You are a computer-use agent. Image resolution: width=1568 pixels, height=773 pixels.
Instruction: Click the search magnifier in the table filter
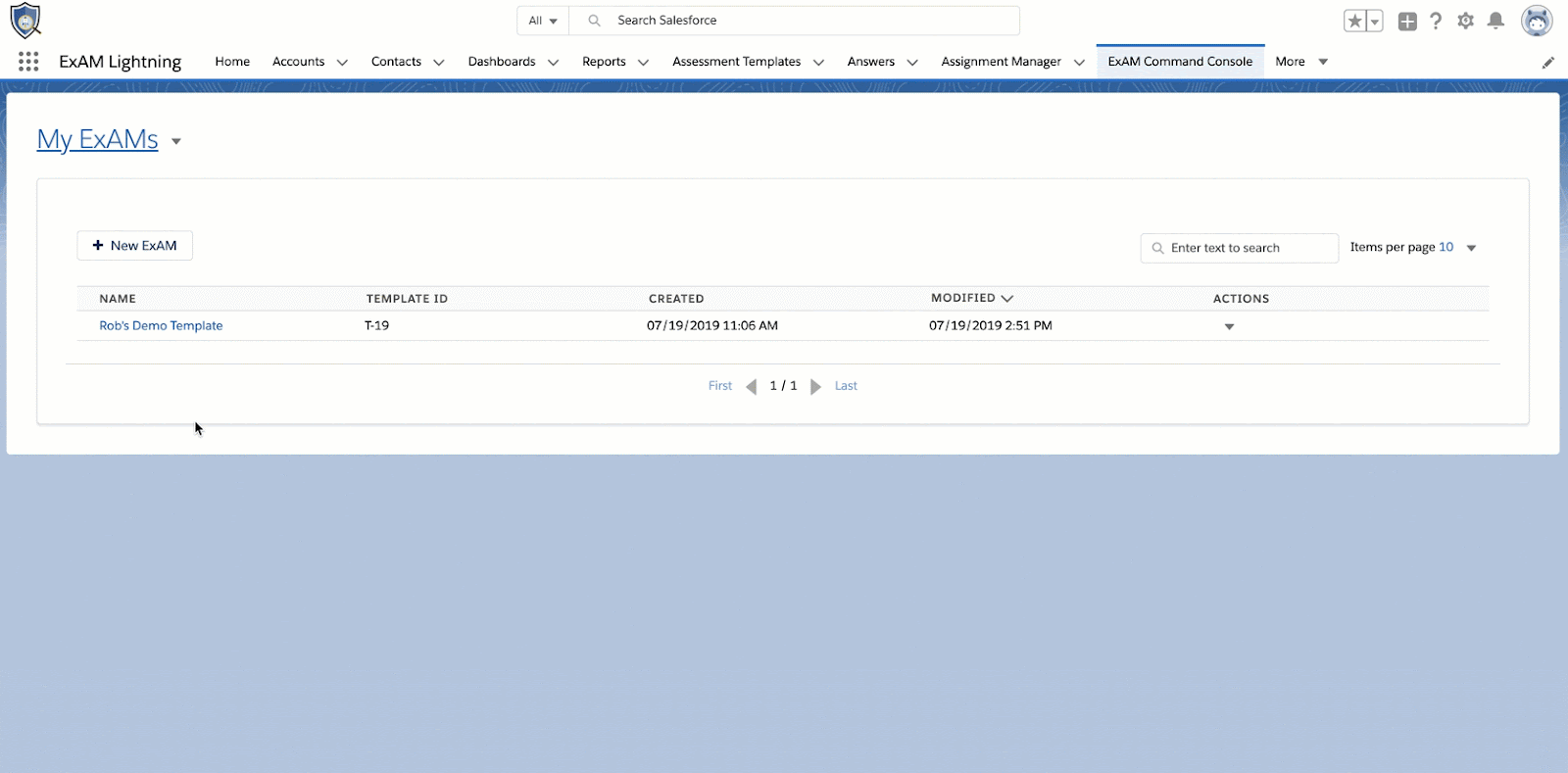[x=1157, y=248]
